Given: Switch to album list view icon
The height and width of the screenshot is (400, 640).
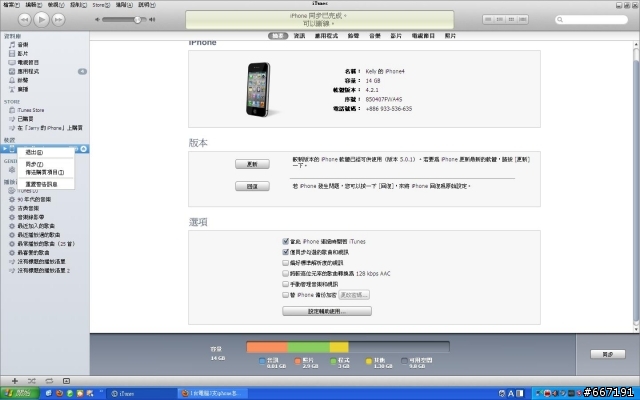Looking at the screenshot, I should pos(500,19).
